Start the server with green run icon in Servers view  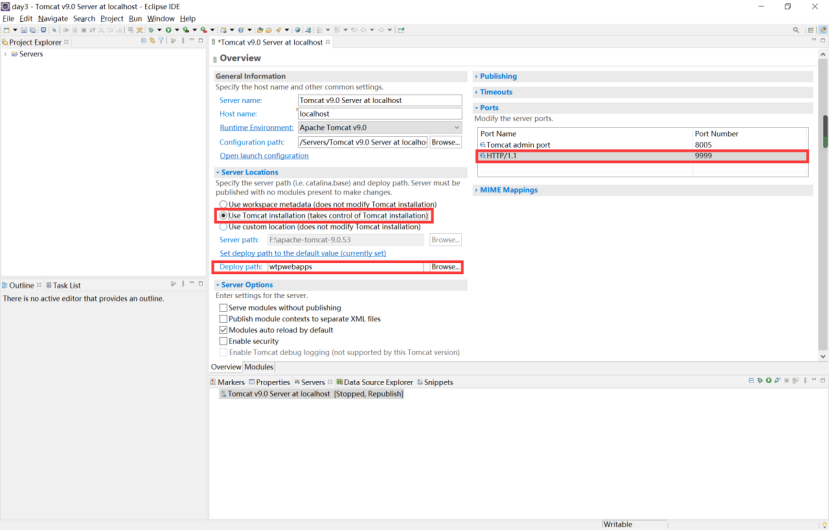pyautogui.click(x=769, y=380)
